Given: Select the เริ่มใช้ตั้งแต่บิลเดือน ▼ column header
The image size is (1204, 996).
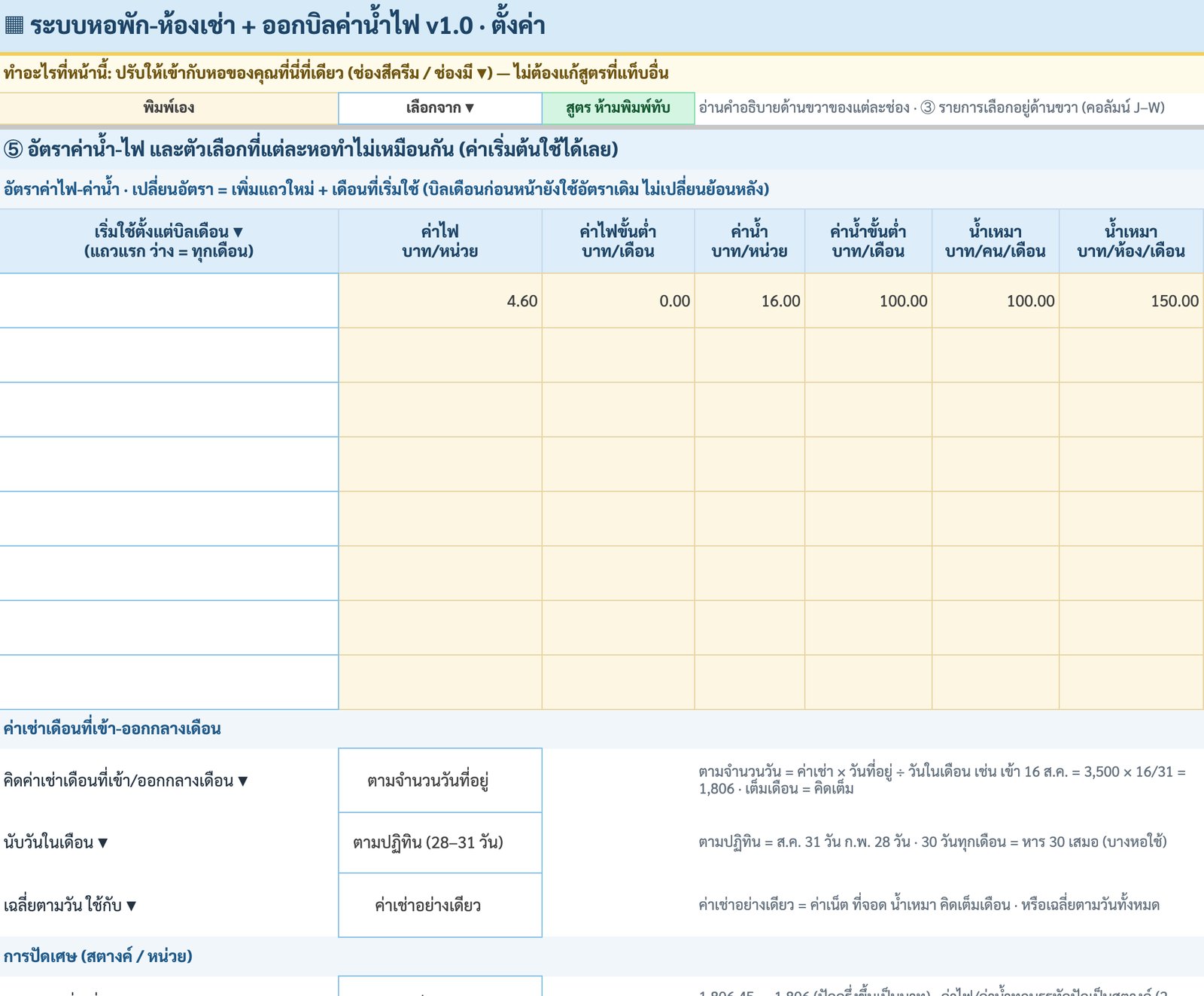Looking at the screenshot, I should click(169, 241).
